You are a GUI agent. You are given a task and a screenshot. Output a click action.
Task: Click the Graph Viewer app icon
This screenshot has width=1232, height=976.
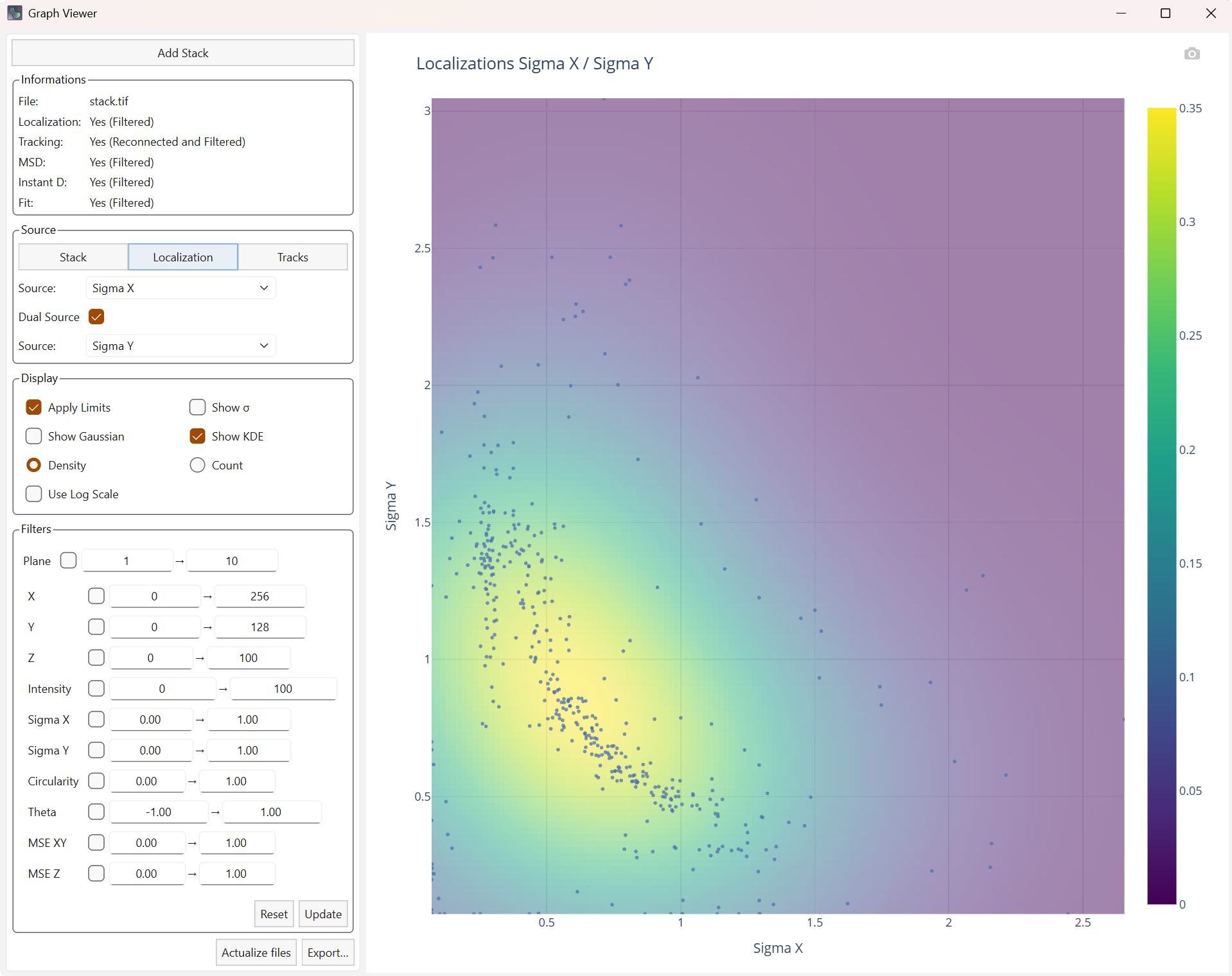click(14, 13)
